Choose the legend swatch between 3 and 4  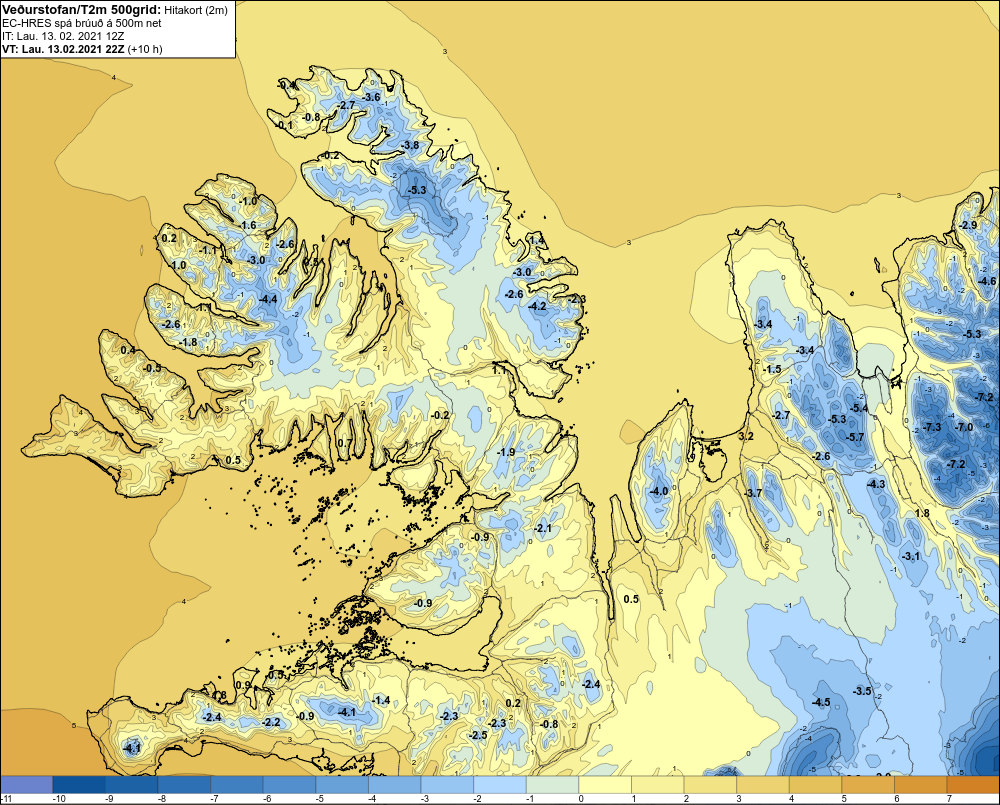pyautogui.click(x=763, y=785)
